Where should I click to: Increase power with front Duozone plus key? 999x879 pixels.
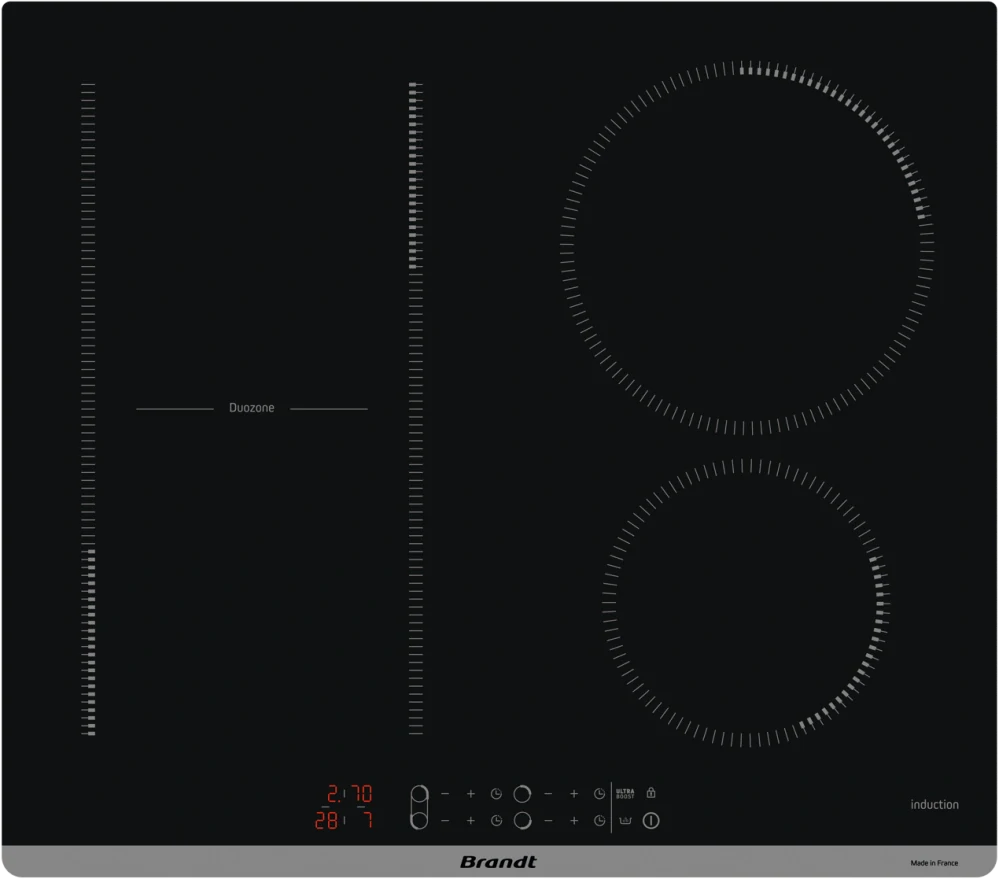click(x=471, y=820)
